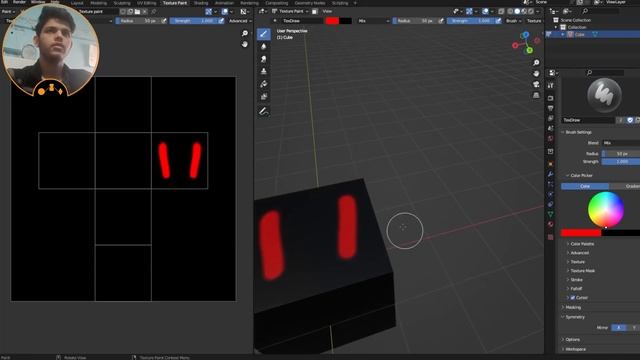The height and width of the screenshot is (360, 640).
Task: Toggle Mirror Y symmetry button
Action: coord(633,328)
